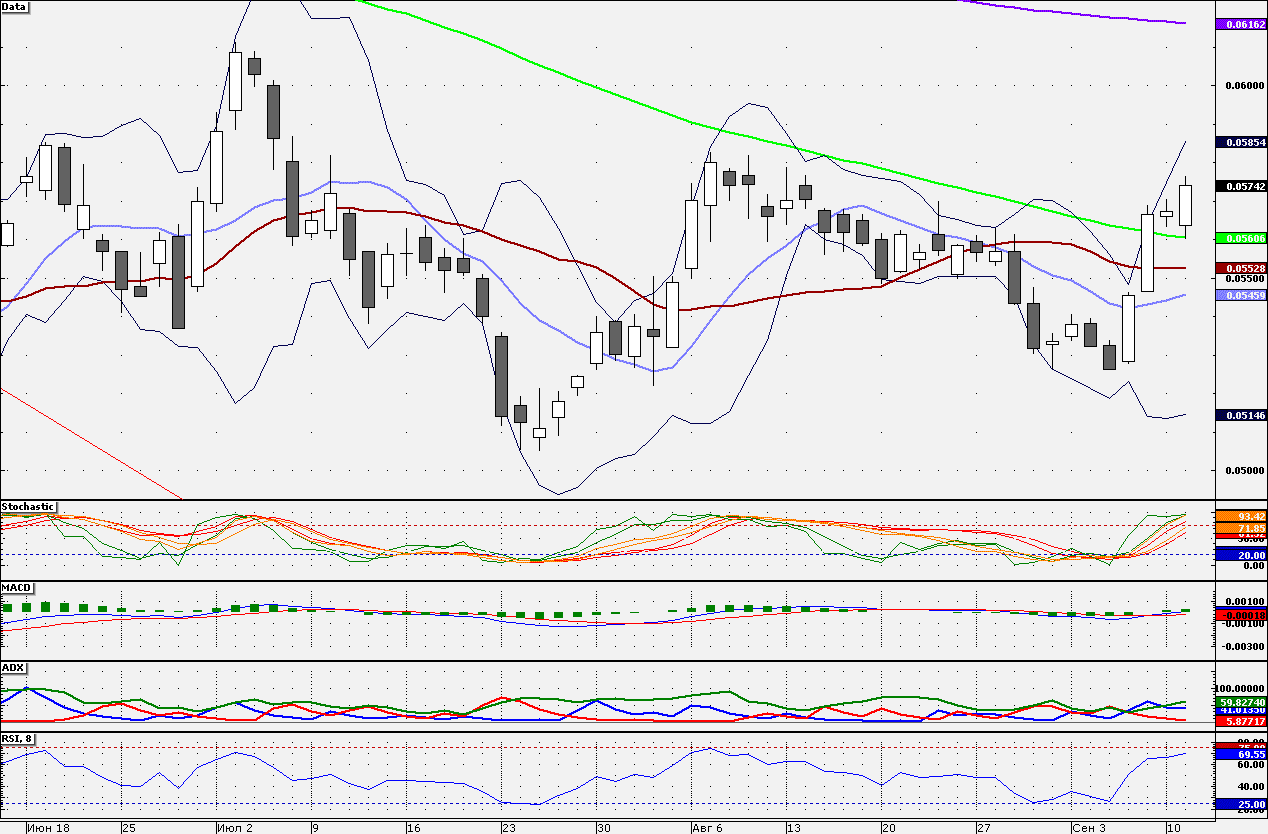
Task: Click the 25 date label after Июн 18
Action: (129, 828)
